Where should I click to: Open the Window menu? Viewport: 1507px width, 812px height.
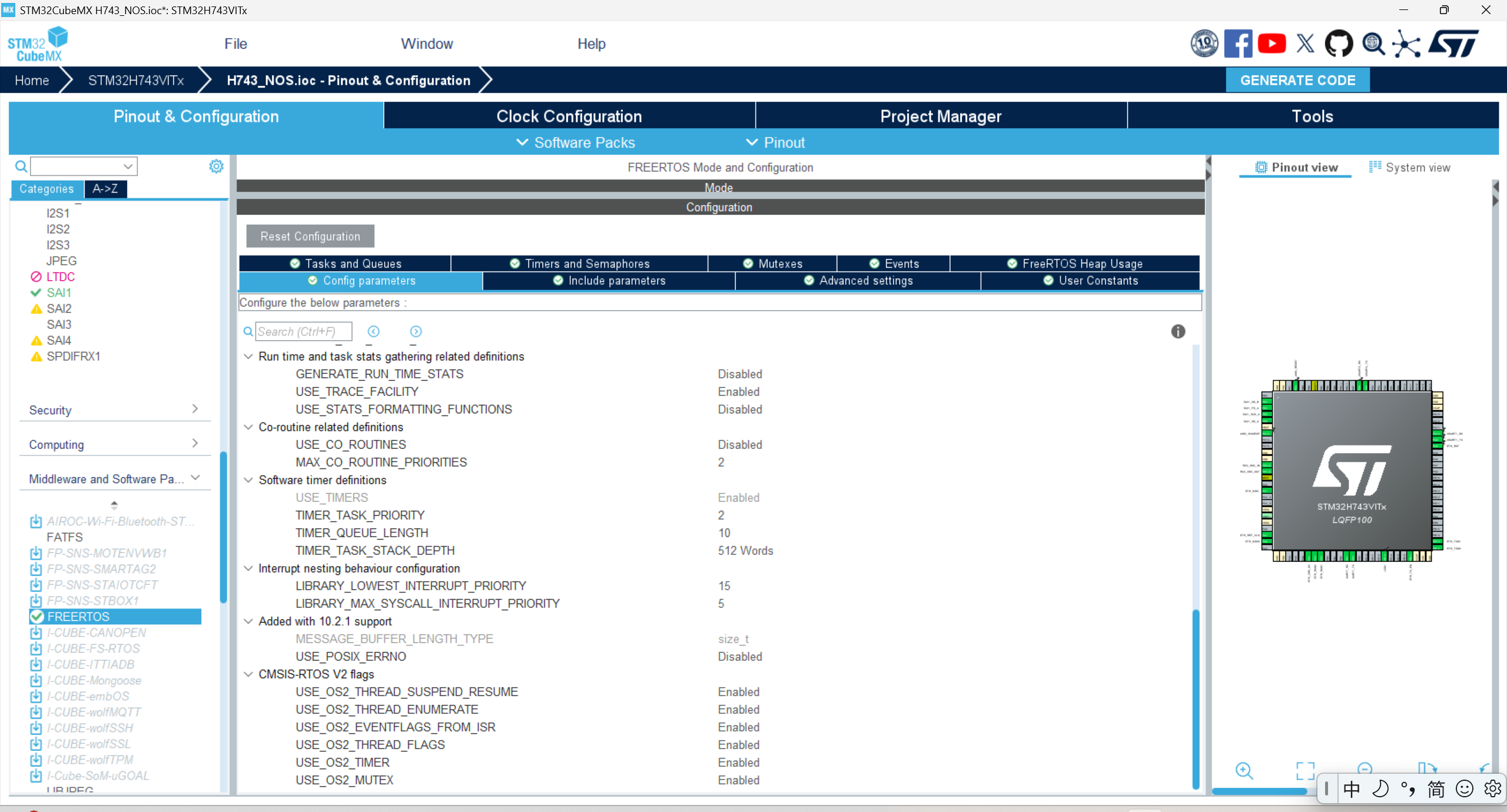pyautogui.click(x=427, y=44)
